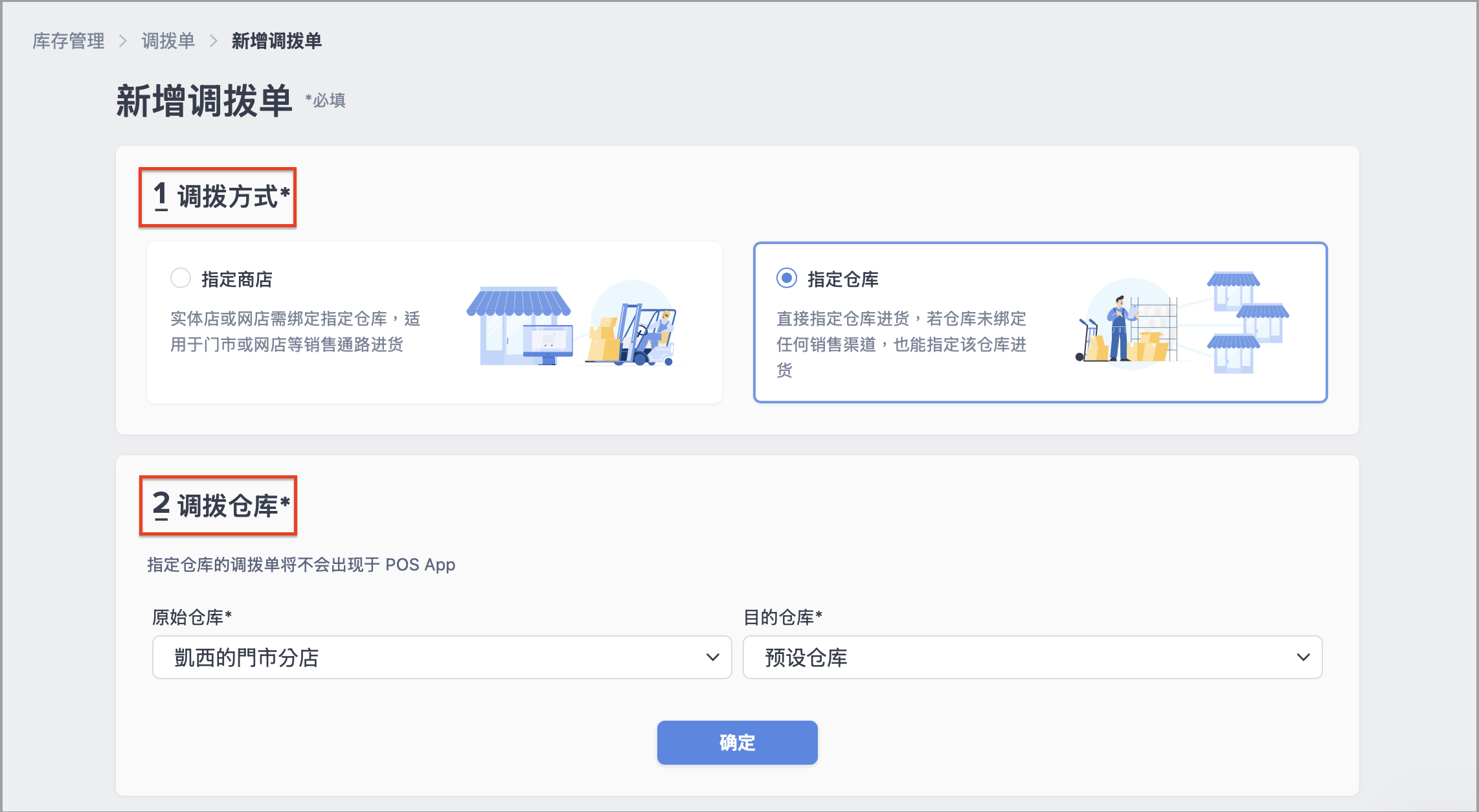Click the 原始仓库* field label
This screenshot has height=812, width=1479.
pyautogui.click(x=192, y=617)
